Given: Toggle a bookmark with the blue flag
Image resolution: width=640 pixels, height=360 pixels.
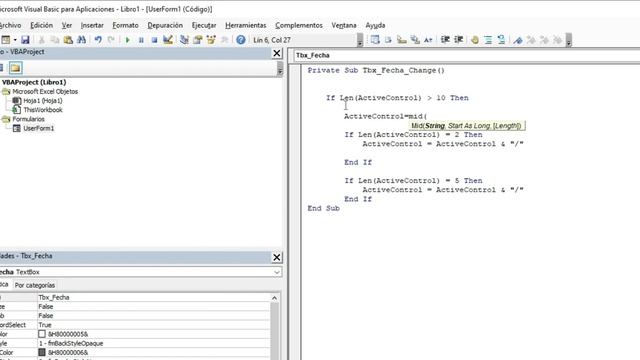Looking at the screenshot, I should pyautogui.click(x=518, y=40).
